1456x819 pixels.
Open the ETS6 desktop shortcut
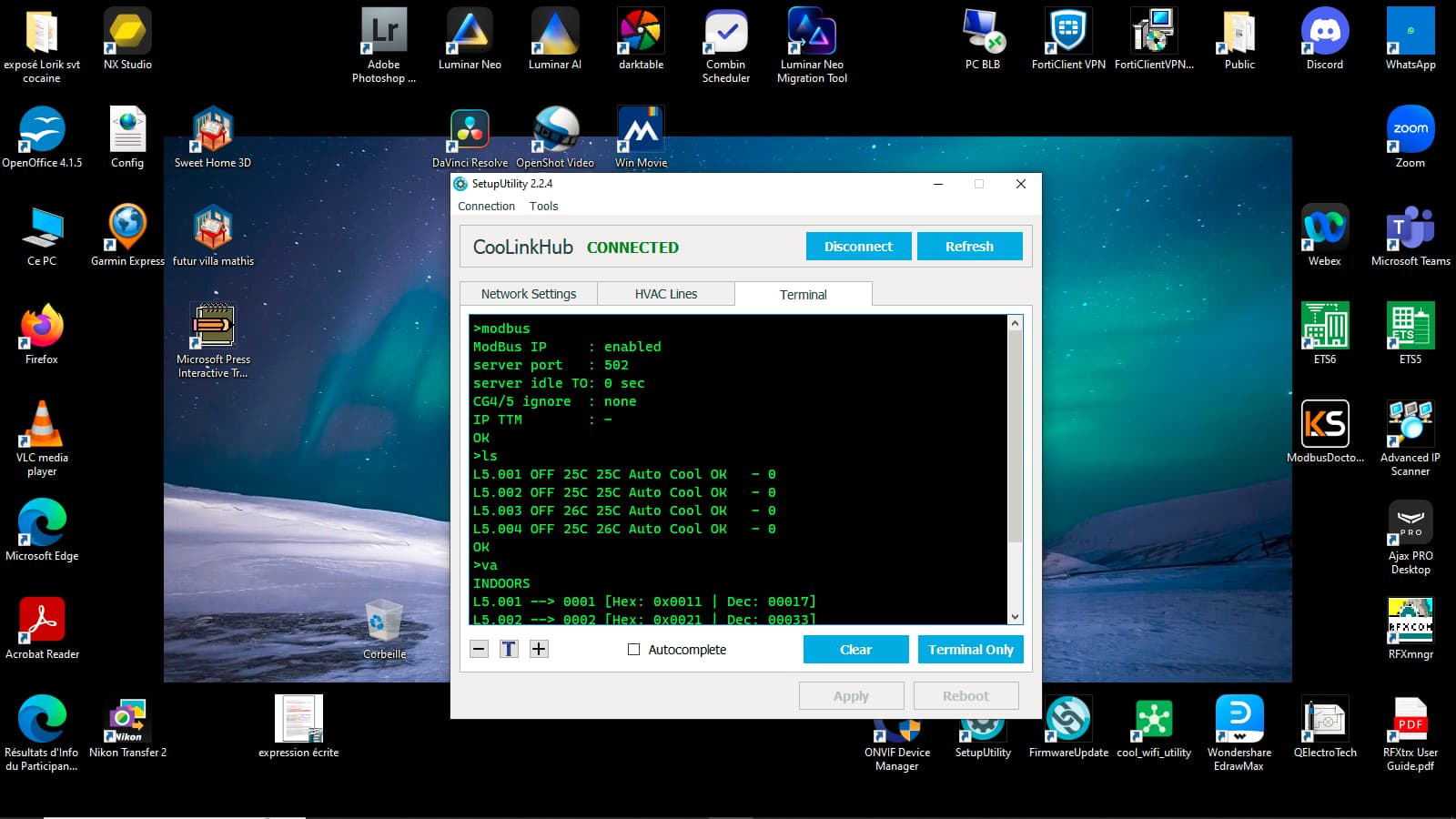click(x=1324, y=327)
